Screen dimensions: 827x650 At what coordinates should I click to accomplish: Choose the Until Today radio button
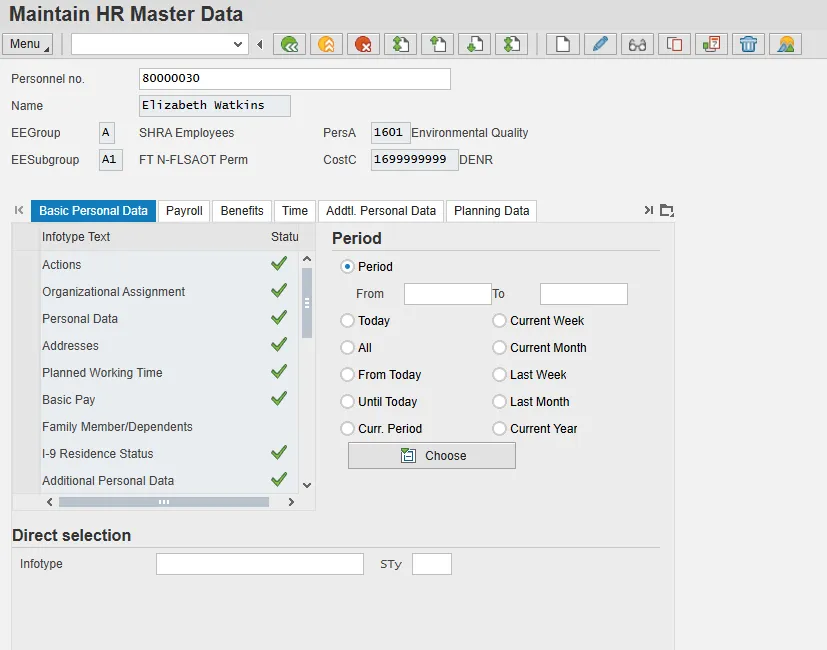(348, 402)
